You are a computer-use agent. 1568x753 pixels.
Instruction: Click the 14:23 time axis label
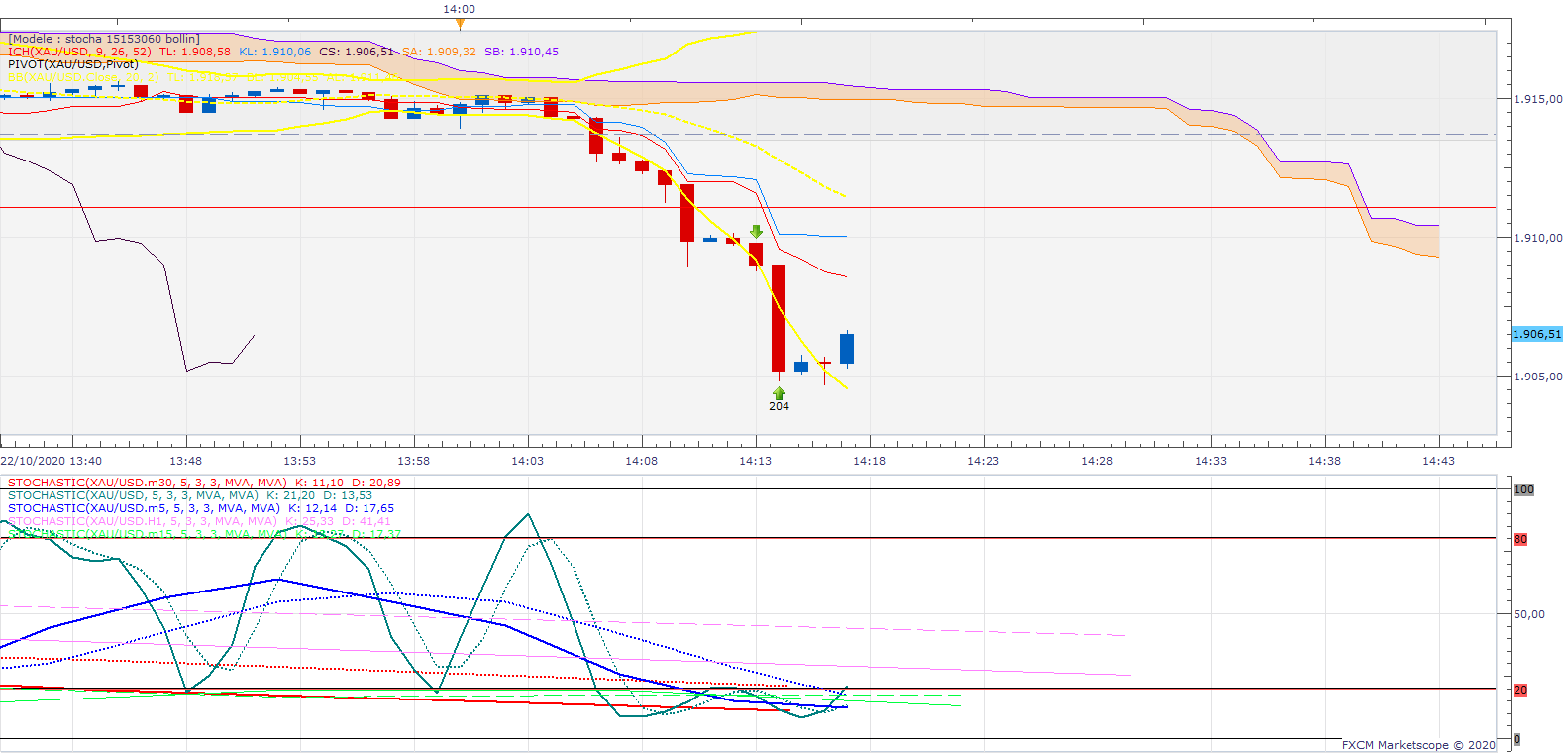(x=983, y=461)
